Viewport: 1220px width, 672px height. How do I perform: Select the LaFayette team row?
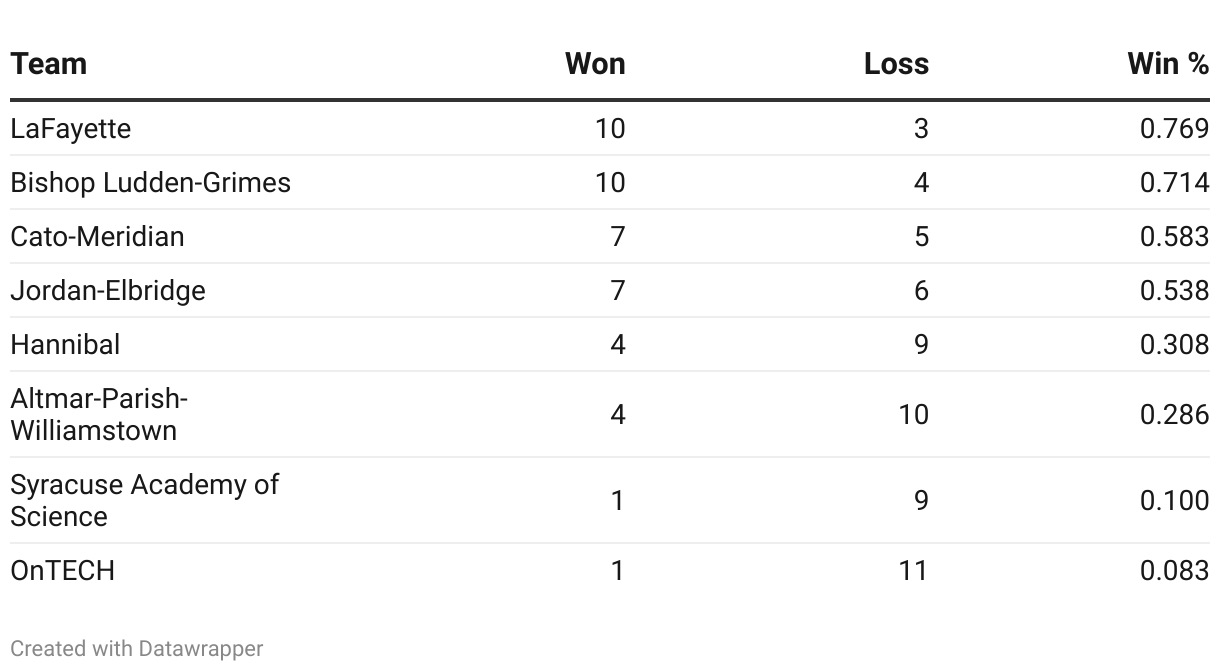click(610, 129)
